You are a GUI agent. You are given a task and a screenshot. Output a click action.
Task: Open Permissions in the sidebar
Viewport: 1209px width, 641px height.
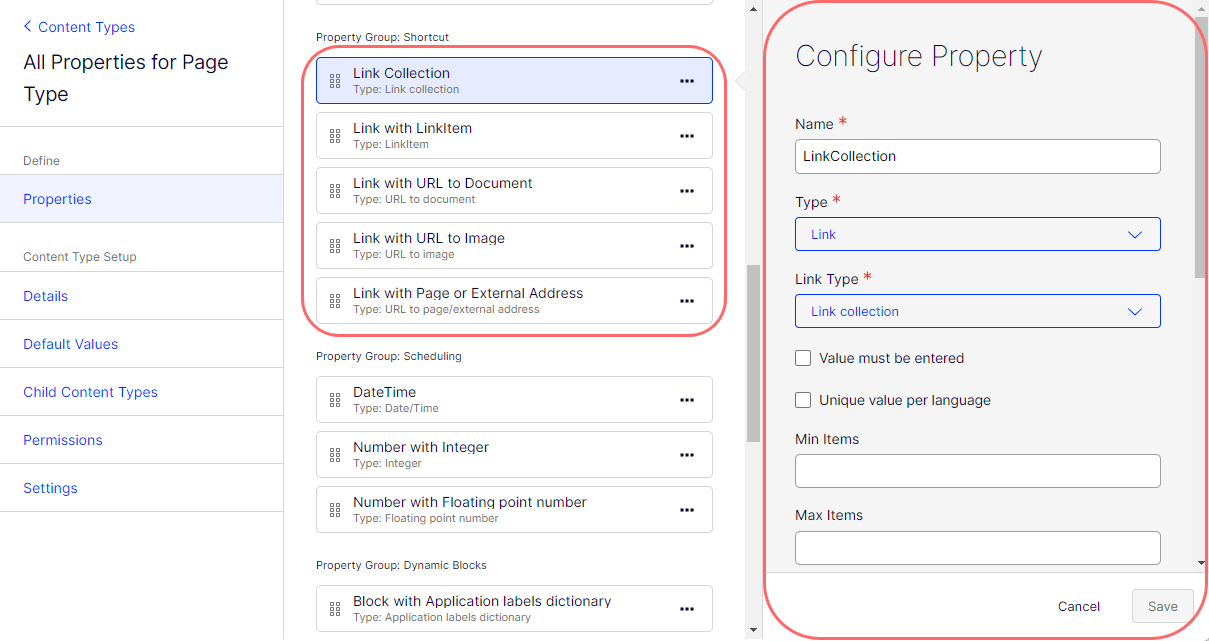pyautogui.click(x=141, y=440)
